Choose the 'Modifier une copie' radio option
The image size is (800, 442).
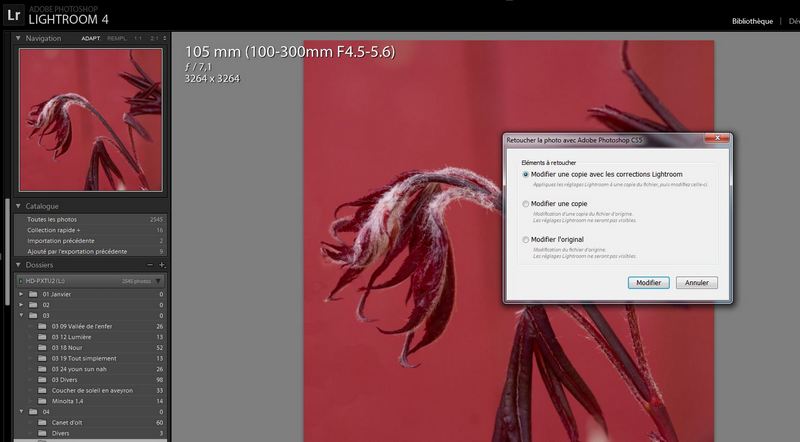pyautogui.click(x=526, y=204)
